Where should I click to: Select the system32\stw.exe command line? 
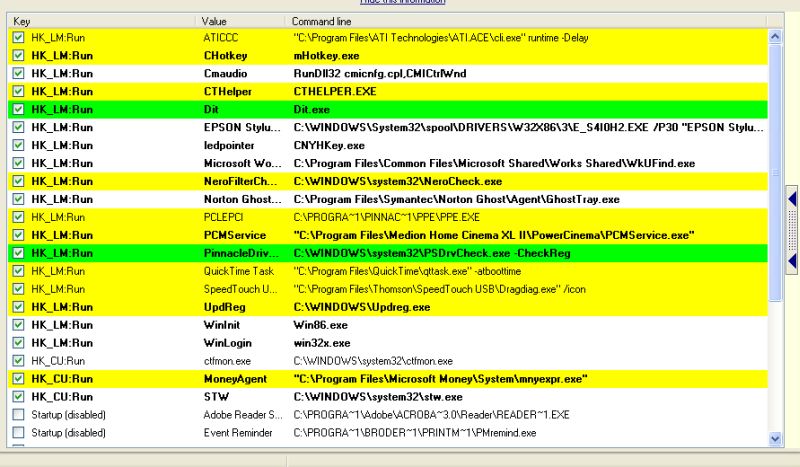click(378, 397)
